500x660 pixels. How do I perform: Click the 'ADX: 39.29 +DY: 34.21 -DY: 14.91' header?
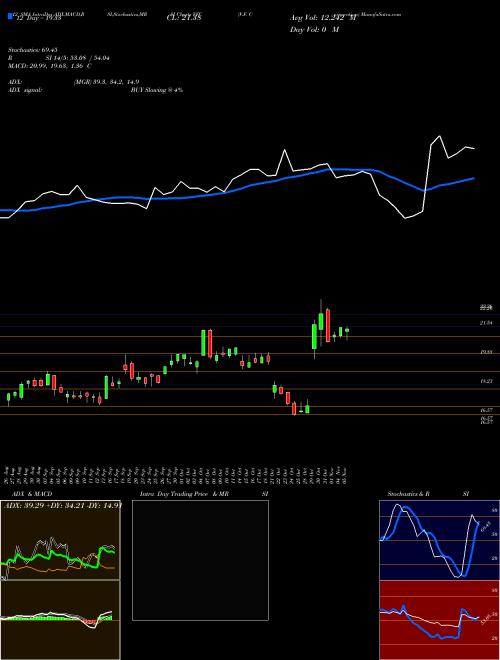pyautogui.click(x=63, y=505)
